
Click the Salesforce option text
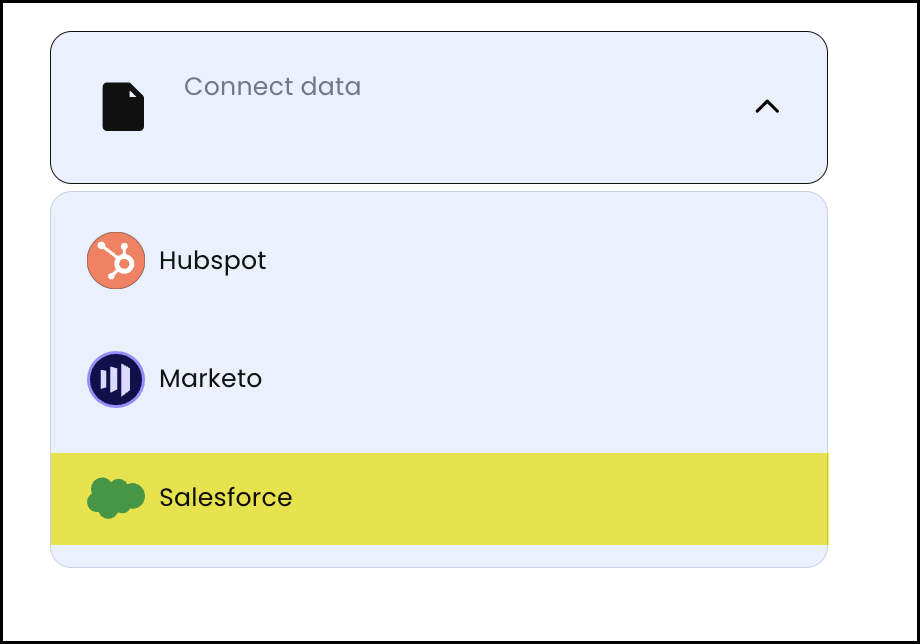pyautogui.click(x=226, y=497)
